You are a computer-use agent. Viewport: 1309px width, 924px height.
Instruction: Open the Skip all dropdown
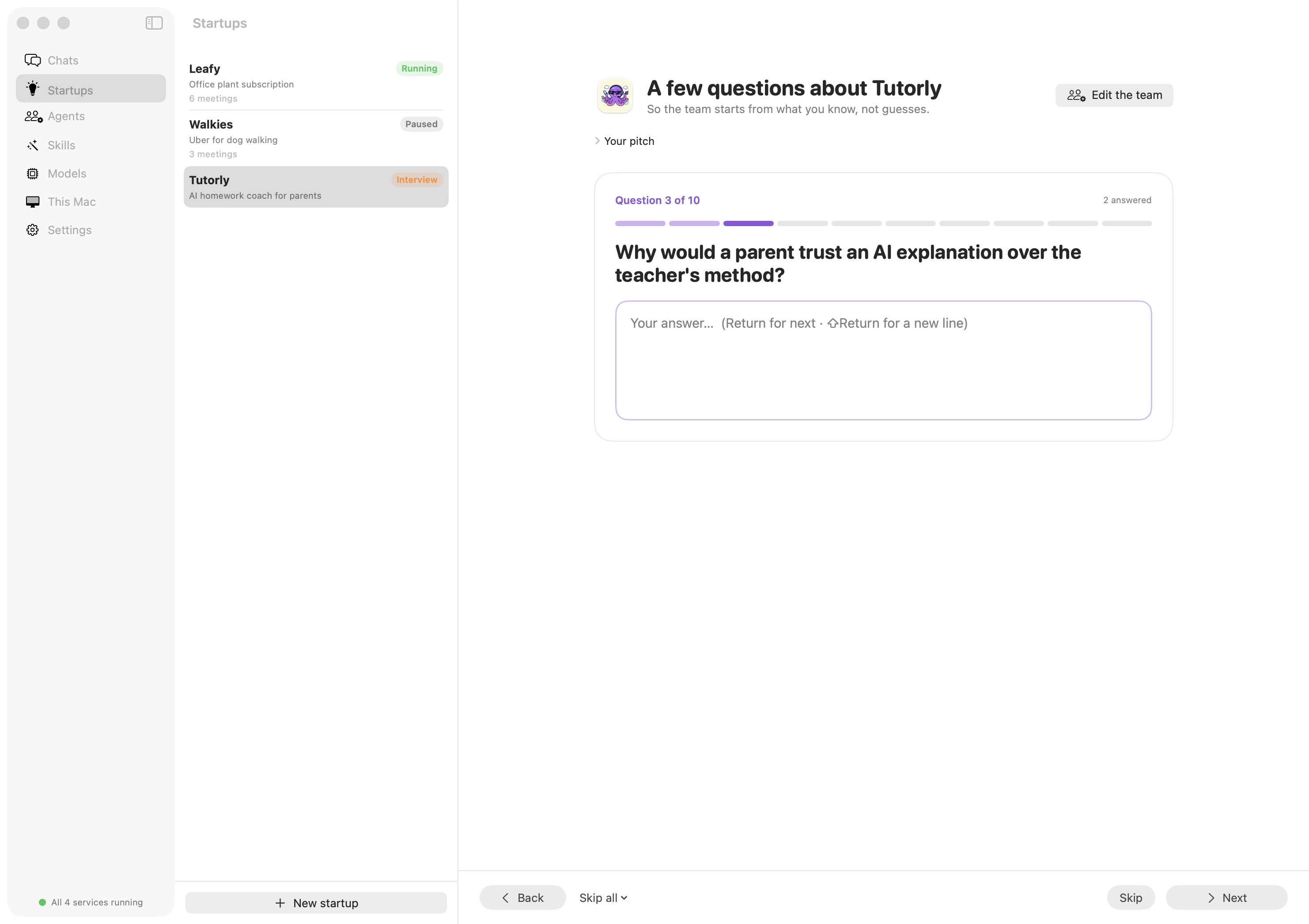coord(603,898)
